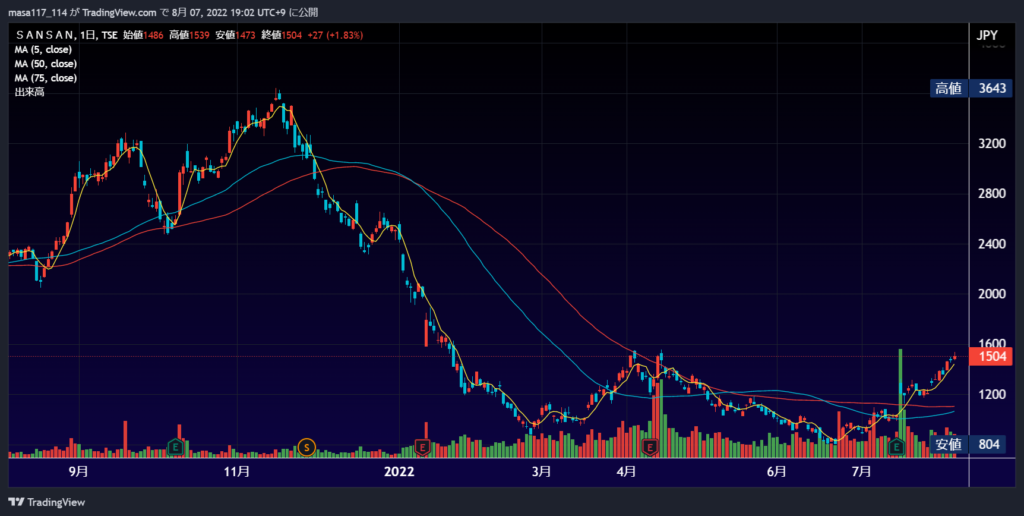
Task: Click the +27 (+1.83%) change value
Action: point(335,35)
